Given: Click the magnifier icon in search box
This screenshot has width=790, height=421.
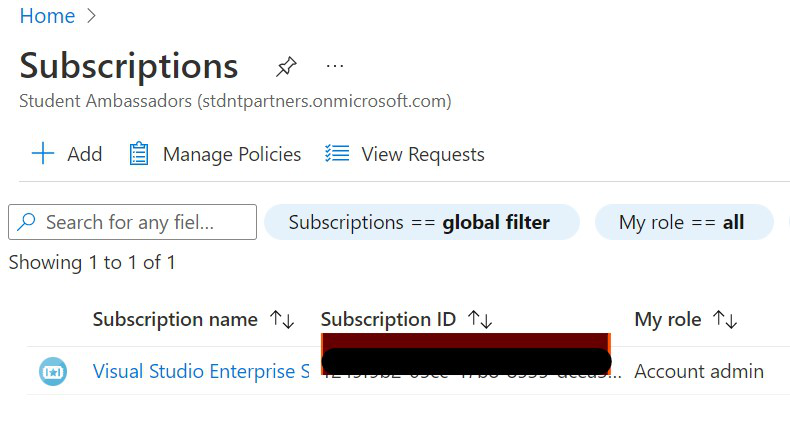Looking at the screenshot, I should click(27, 222).
